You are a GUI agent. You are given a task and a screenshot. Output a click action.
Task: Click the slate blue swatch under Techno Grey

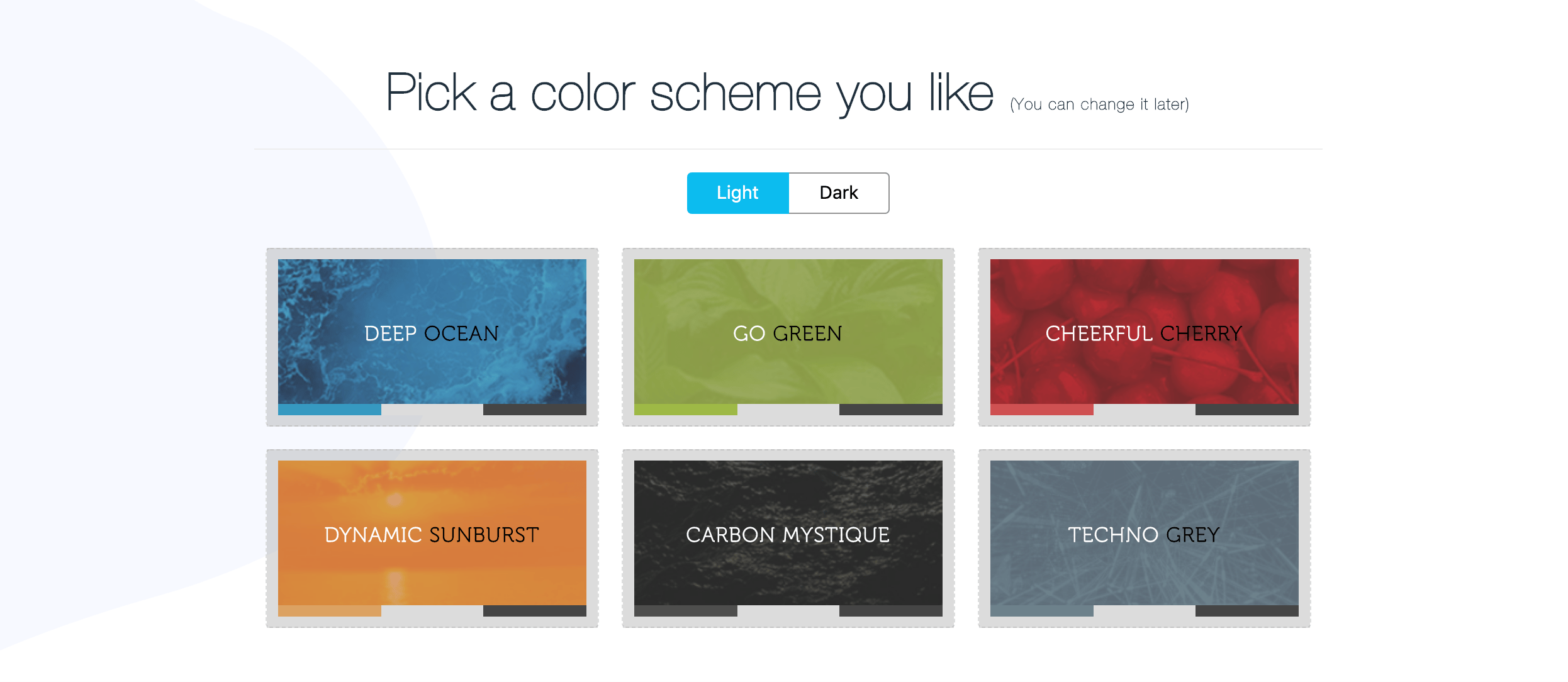[1041, 611]
